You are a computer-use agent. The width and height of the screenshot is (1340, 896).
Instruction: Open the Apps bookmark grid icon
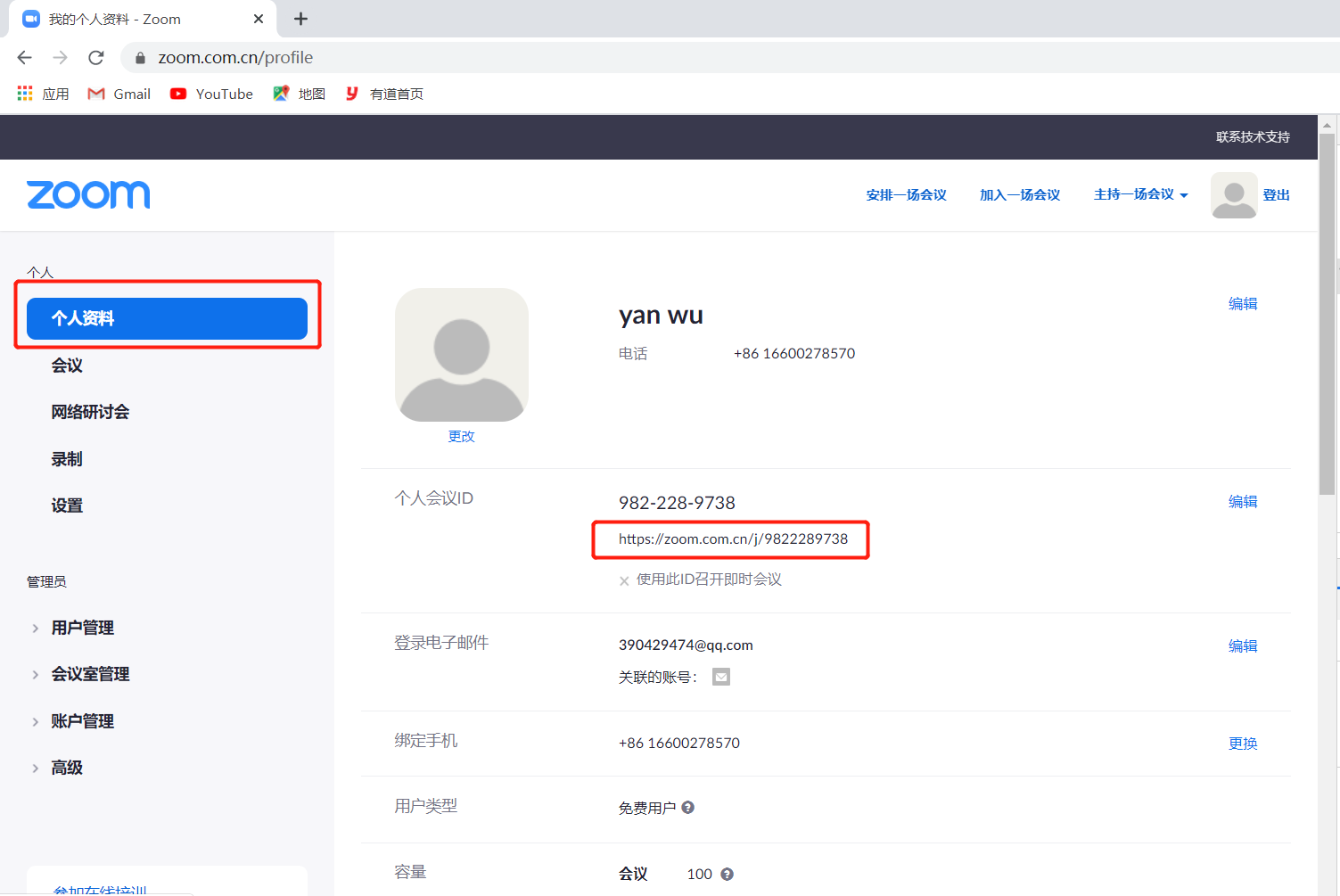click(25, 94)
